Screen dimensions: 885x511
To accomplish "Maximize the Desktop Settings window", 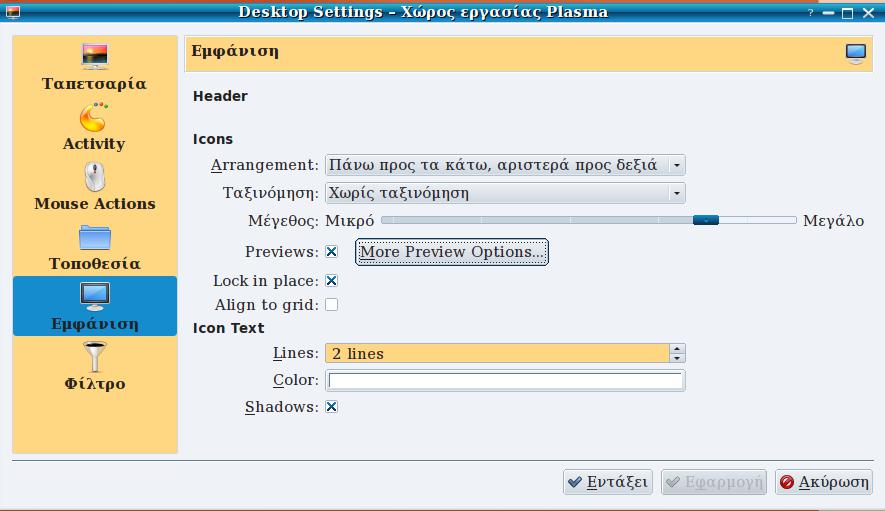I will (847, 13).
